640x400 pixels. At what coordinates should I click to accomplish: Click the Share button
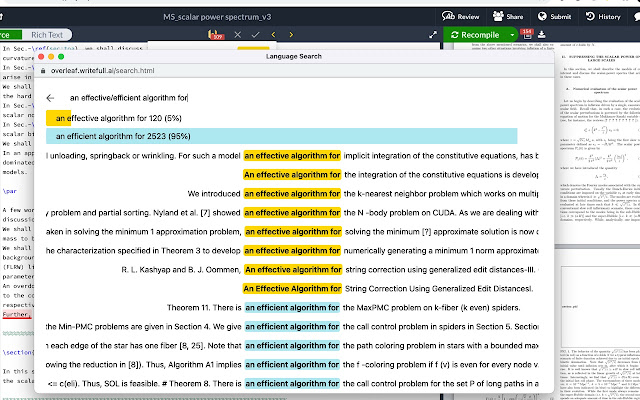509,16
